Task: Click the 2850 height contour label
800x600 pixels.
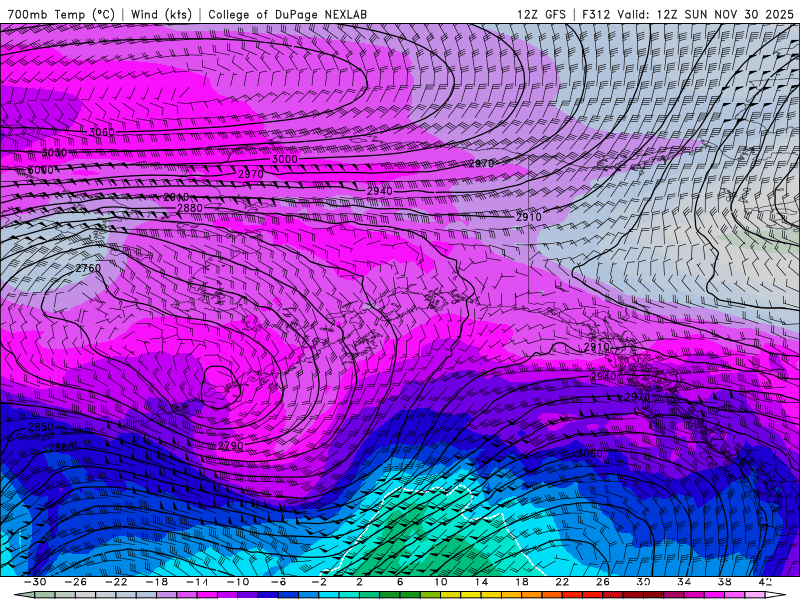Action: [x=41, y=427]
